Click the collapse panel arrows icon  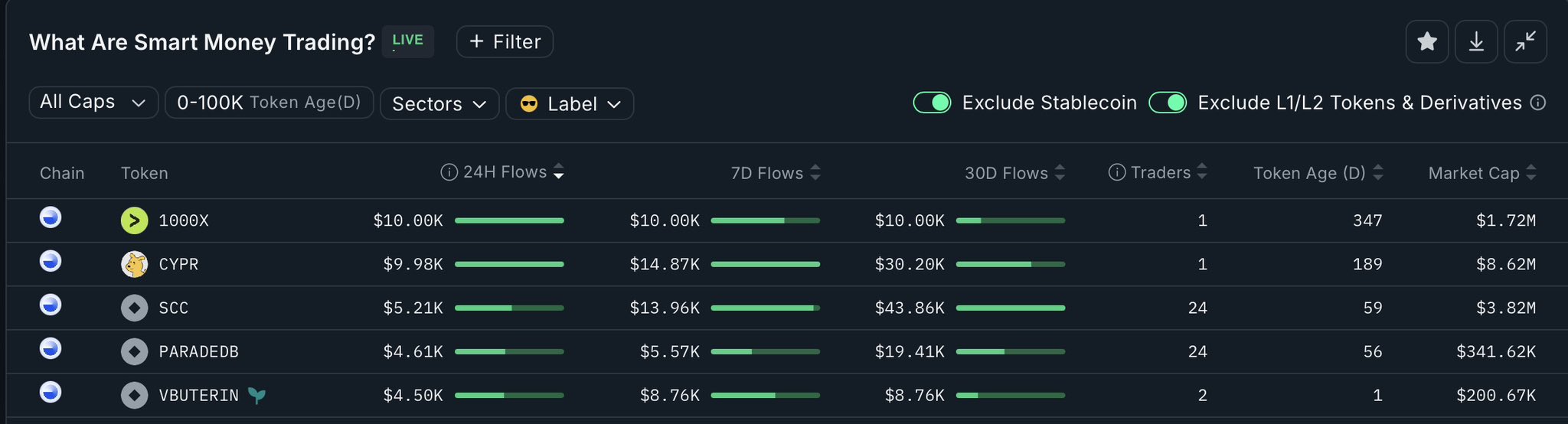pos(1525,41)
